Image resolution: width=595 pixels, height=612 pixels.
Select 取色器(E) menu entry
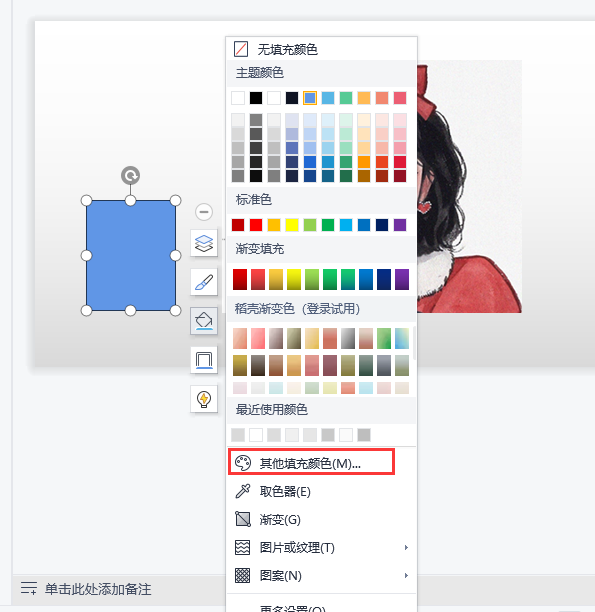(322, 491)
